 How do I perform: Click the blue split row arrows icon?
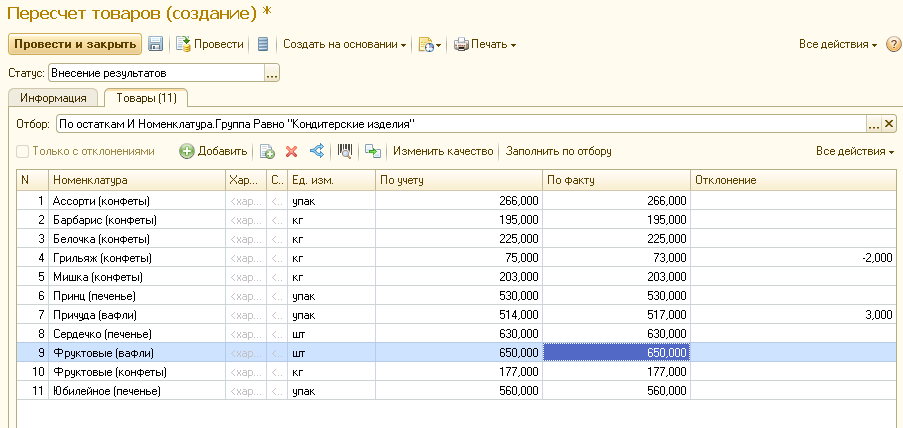tap(317, 151)
